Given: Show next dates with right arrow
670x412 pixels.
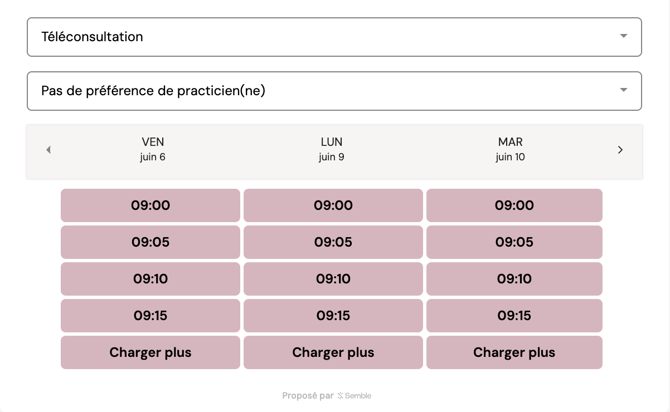Looking at the screenshot, I should pos(620,150).
